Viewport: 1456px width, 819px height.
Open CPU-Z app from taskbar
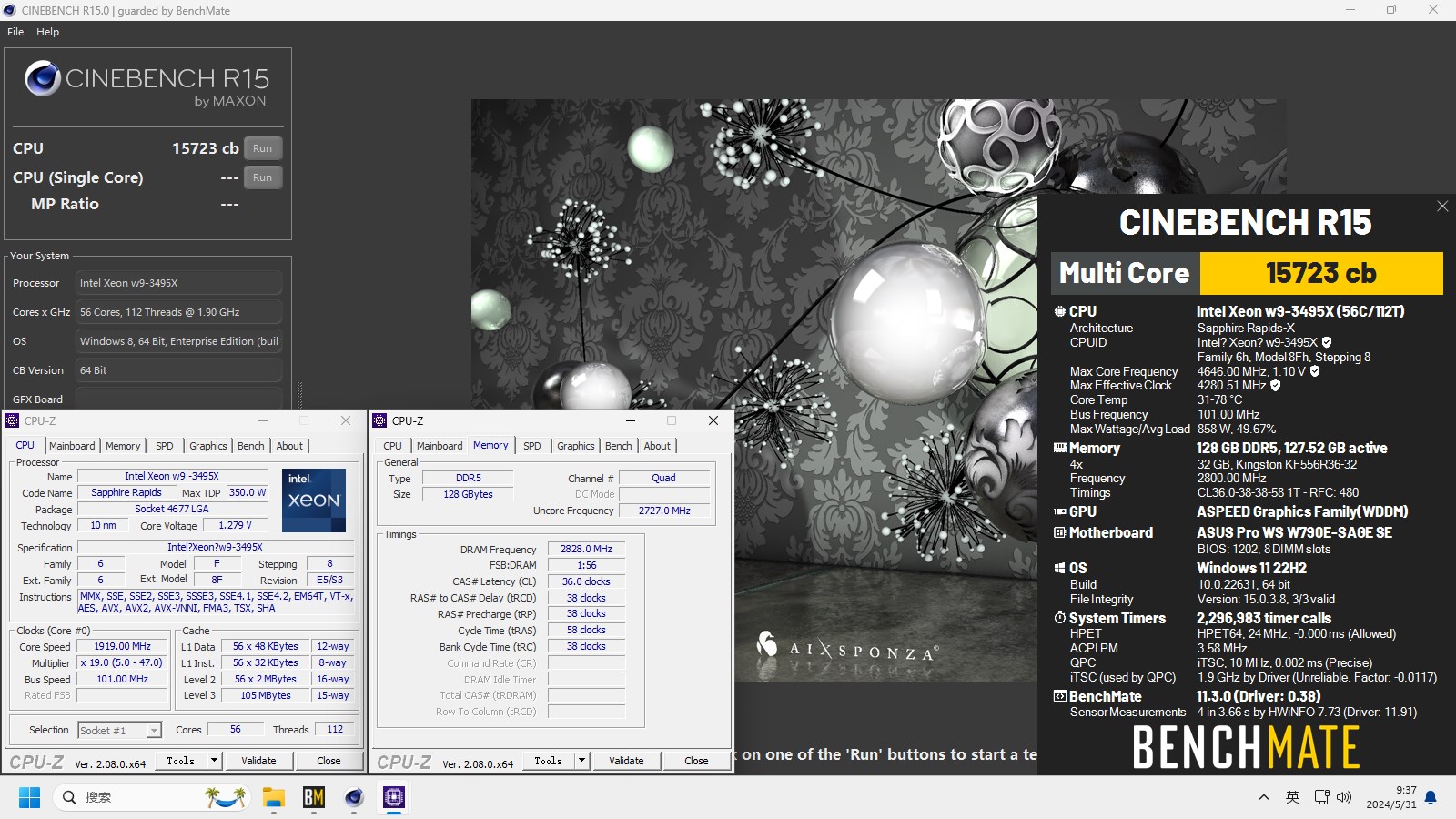point(394,797)
